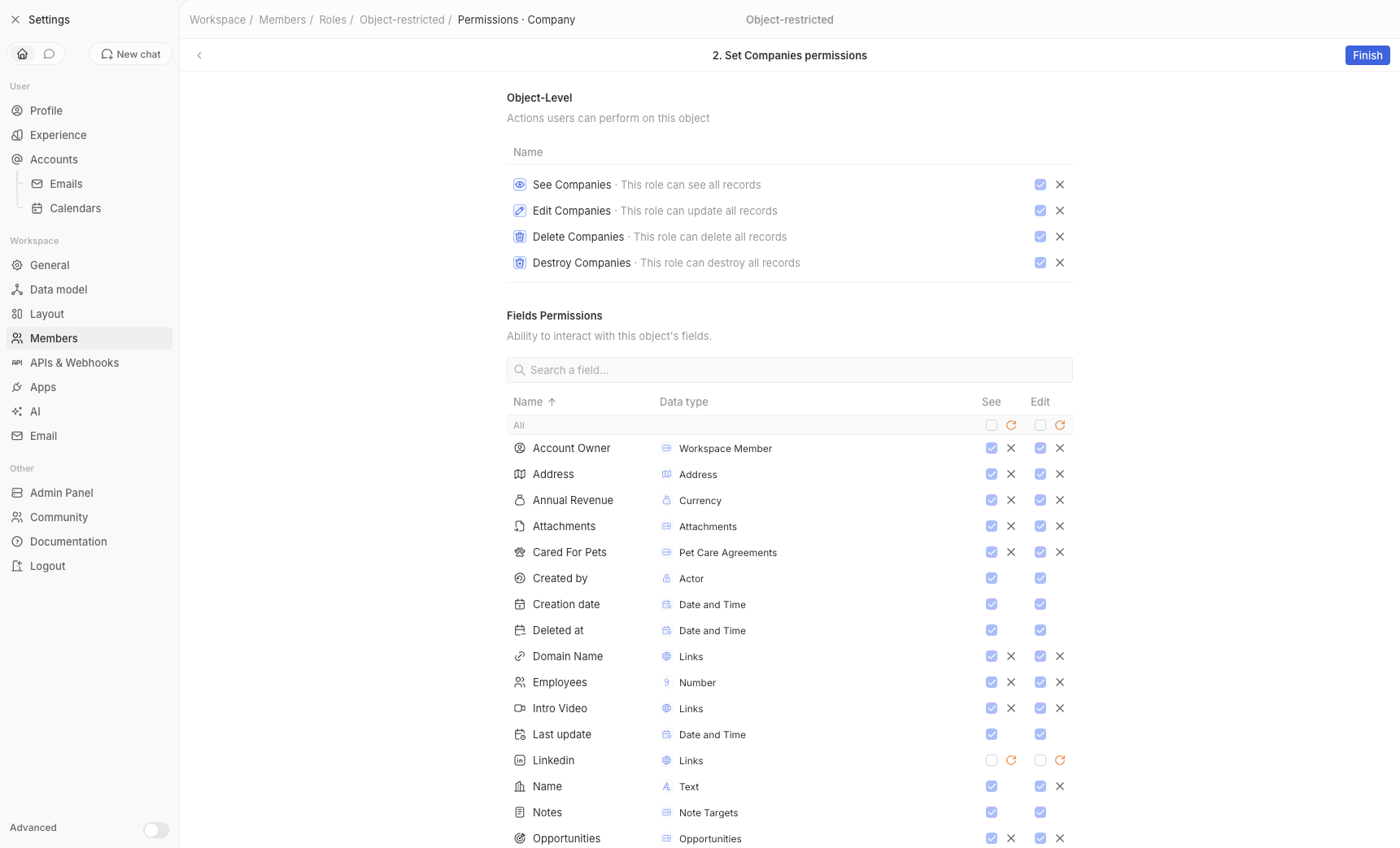
Task: Open Data model settings
Action: pos(89,289)
